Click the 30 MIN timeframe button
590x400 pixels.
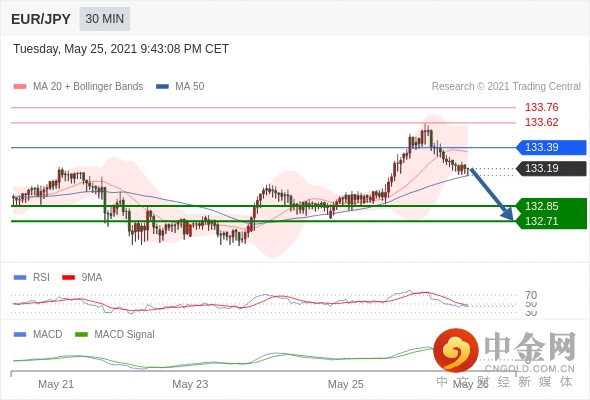click(x=105, y=19)
